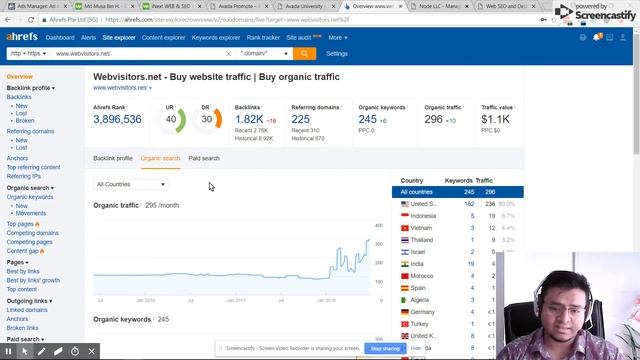Image resolution: width=640 pixels, height=360 pixels.
Task: Open Backlinks in the sidebar
Action: tap(19, 97)
